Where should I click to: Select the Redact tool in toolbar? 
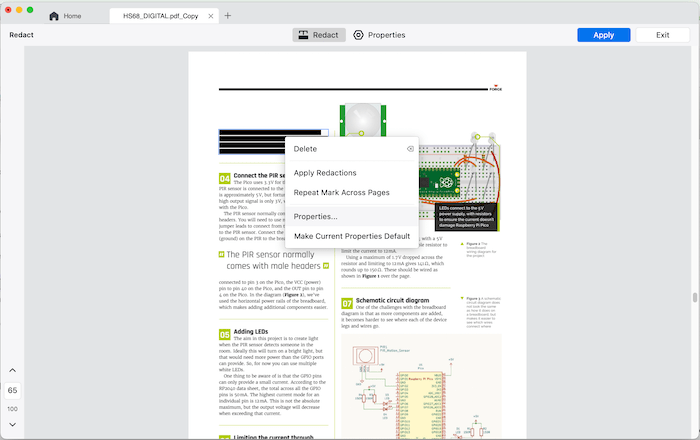[318, 35]
